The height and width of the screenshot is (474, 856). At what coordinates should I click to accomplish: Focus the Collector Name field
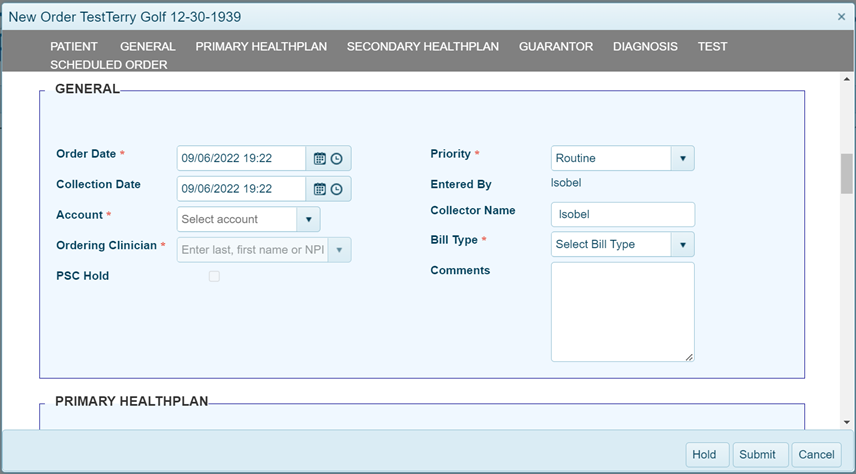click(622, 214)
